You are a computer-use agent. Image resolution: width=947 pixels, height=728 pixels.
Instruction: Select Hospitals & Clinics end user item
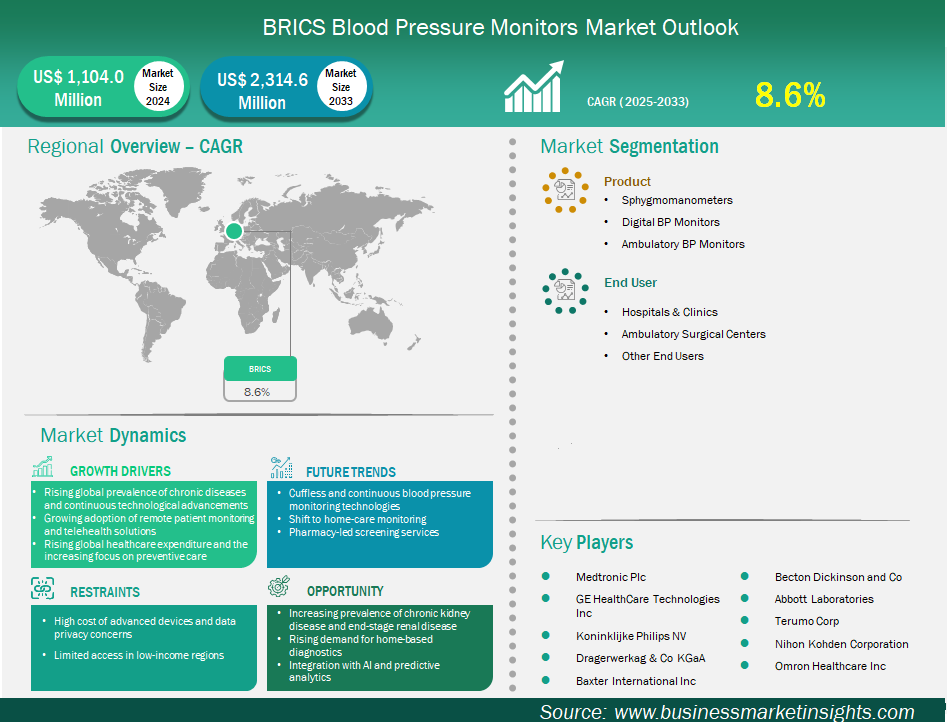click(669, 312)
